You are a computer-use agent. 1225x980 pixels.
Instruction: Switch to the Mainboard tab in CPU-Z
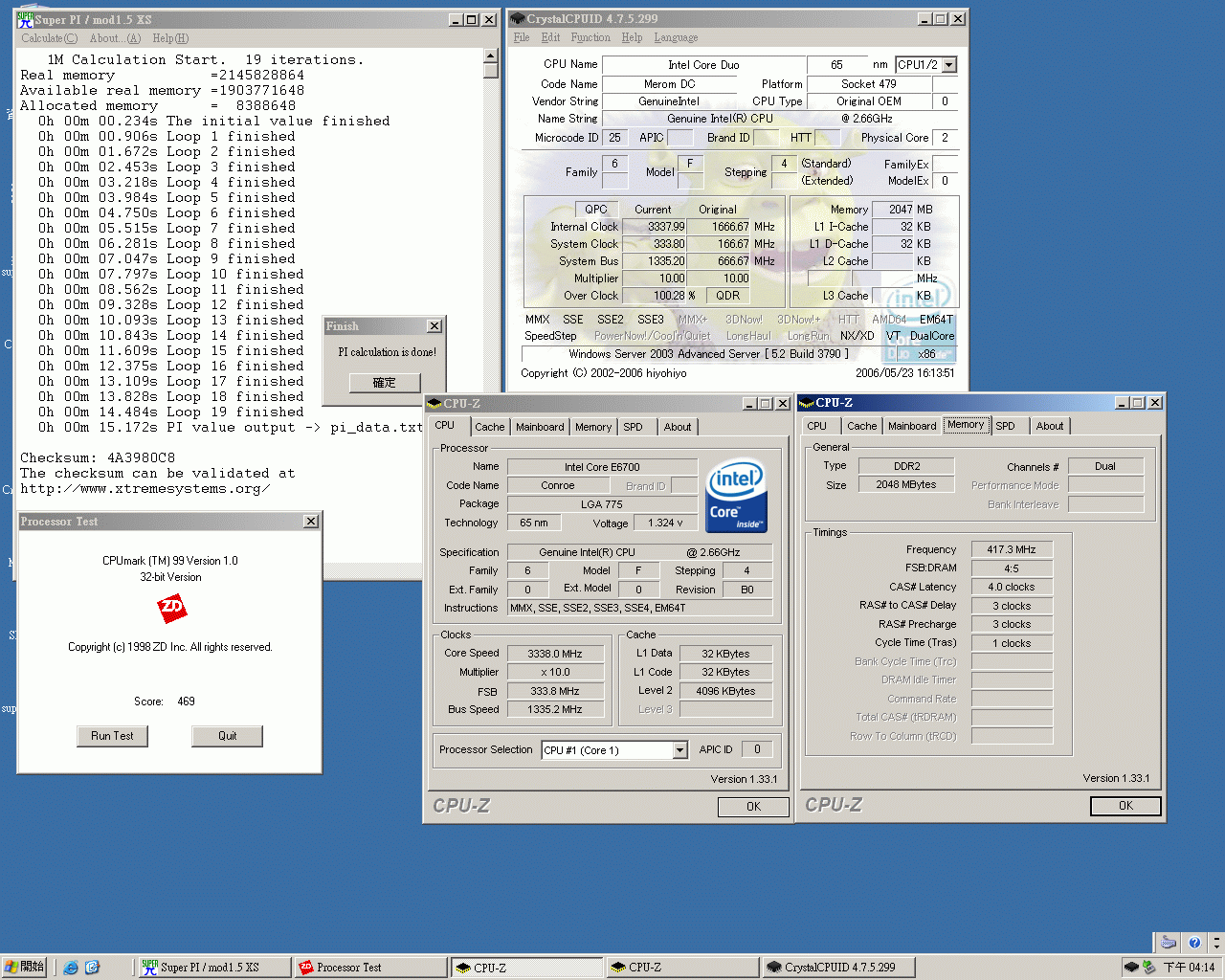tap(540, 427)
